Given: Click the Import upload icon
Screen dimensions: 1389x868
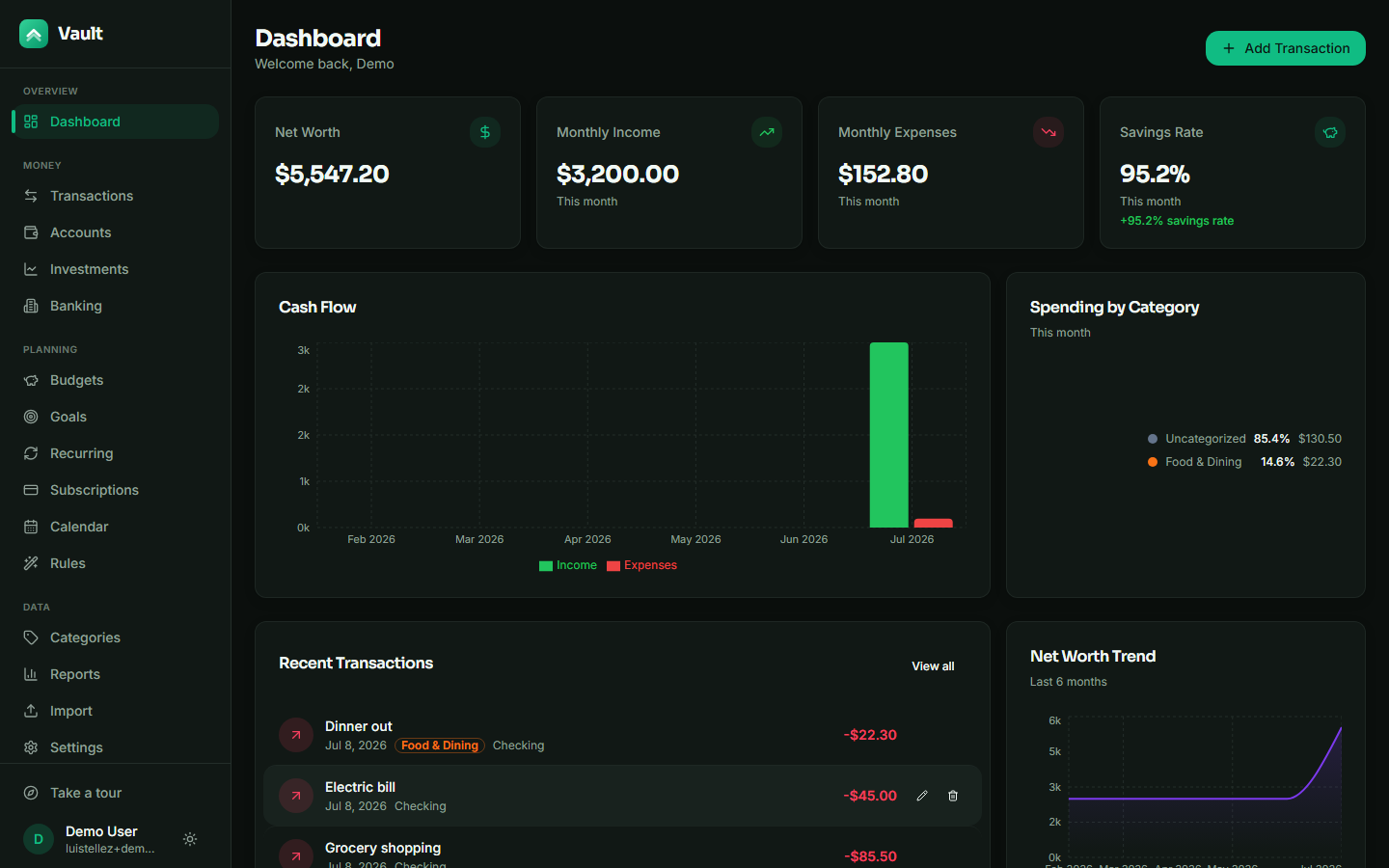Looking at the screenshot, I should 31,711.
